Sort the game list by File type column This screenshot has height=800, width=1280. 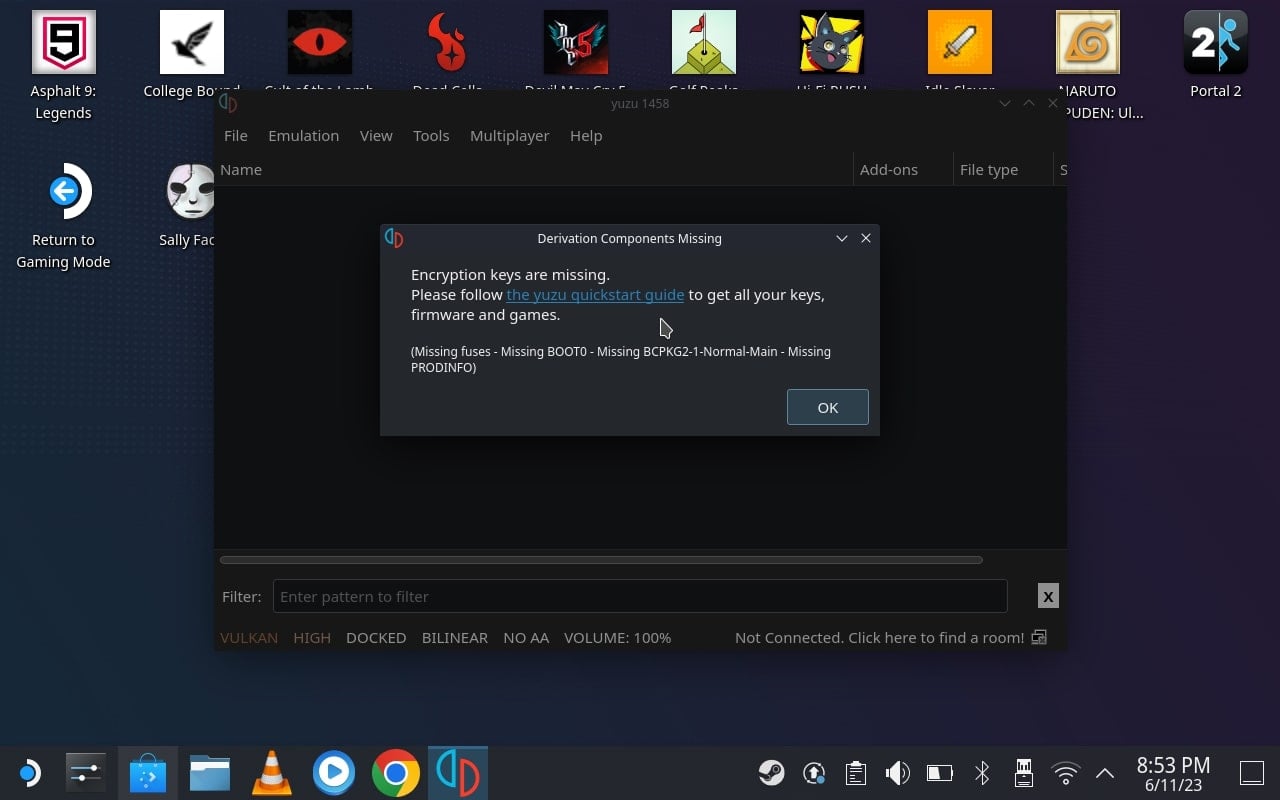[x=1003, y=170]
